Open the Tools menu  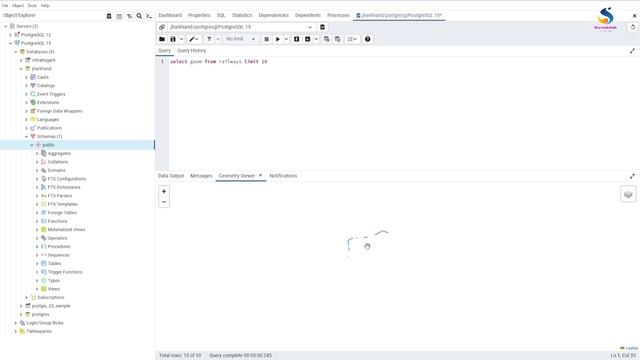coord(32,6)
